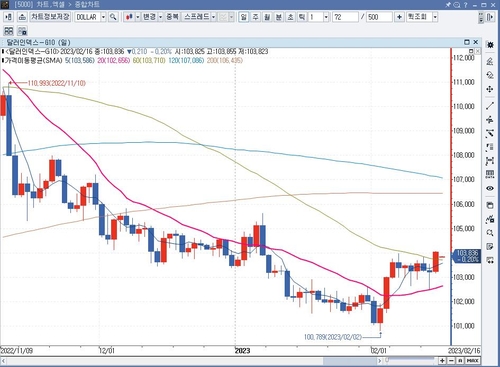Screen dimensions: 500x367
Task: Click the 스프레드 button
Action: [x=197, y=17]
